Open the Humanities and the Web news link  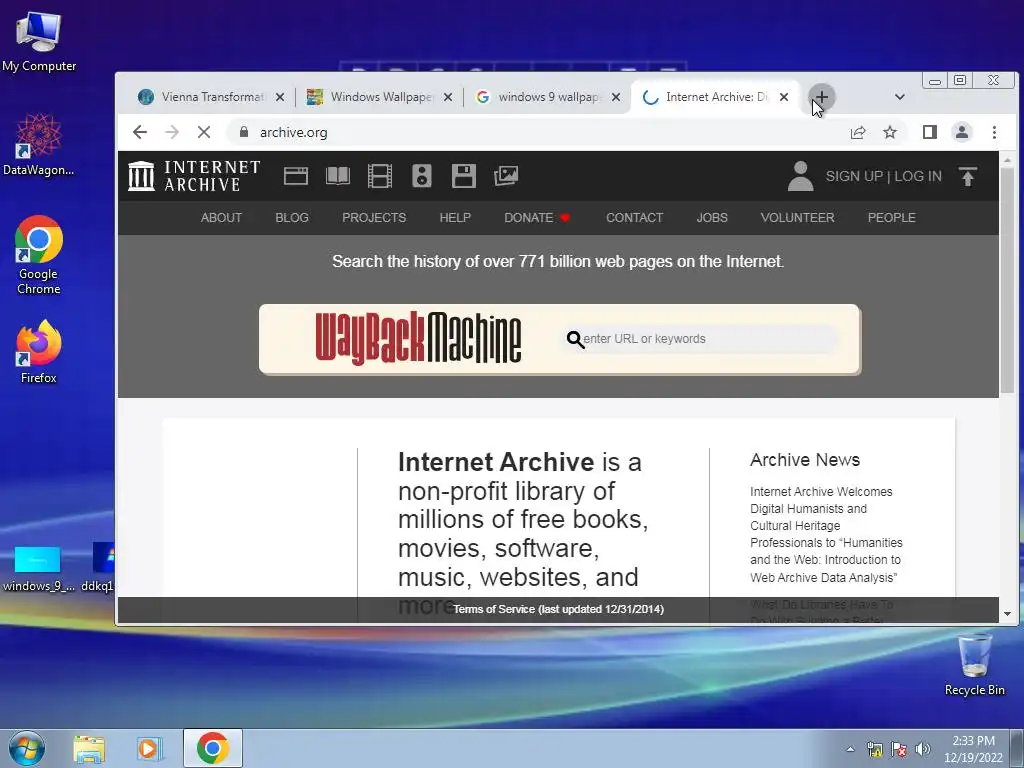826,534
